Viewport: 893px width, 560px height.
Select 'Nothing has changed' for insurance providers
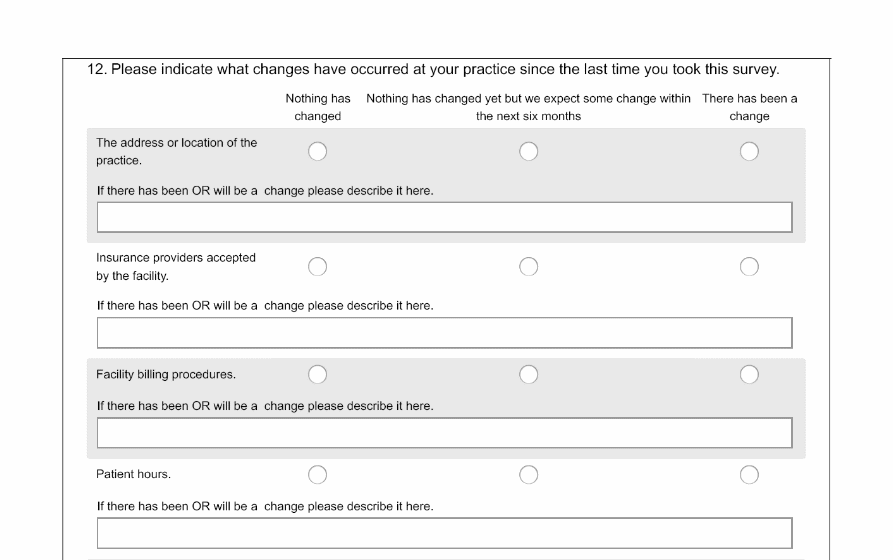tap(317, 266)
